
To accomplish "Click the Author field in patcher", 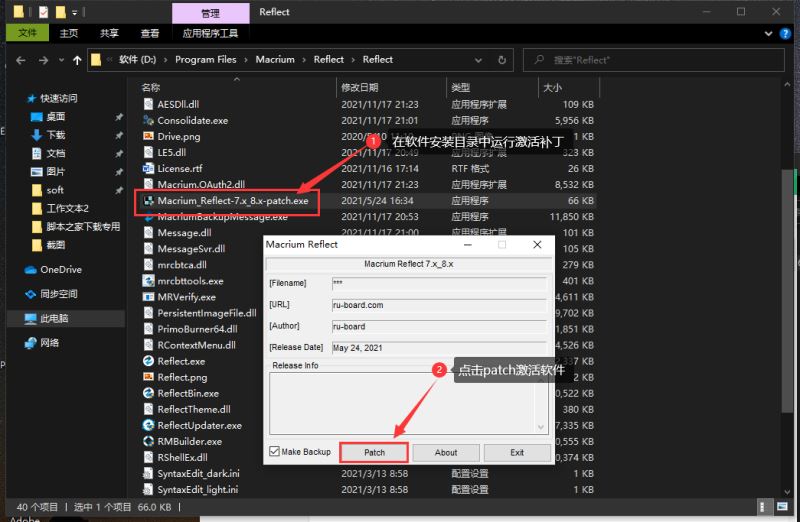I will 439,327.
